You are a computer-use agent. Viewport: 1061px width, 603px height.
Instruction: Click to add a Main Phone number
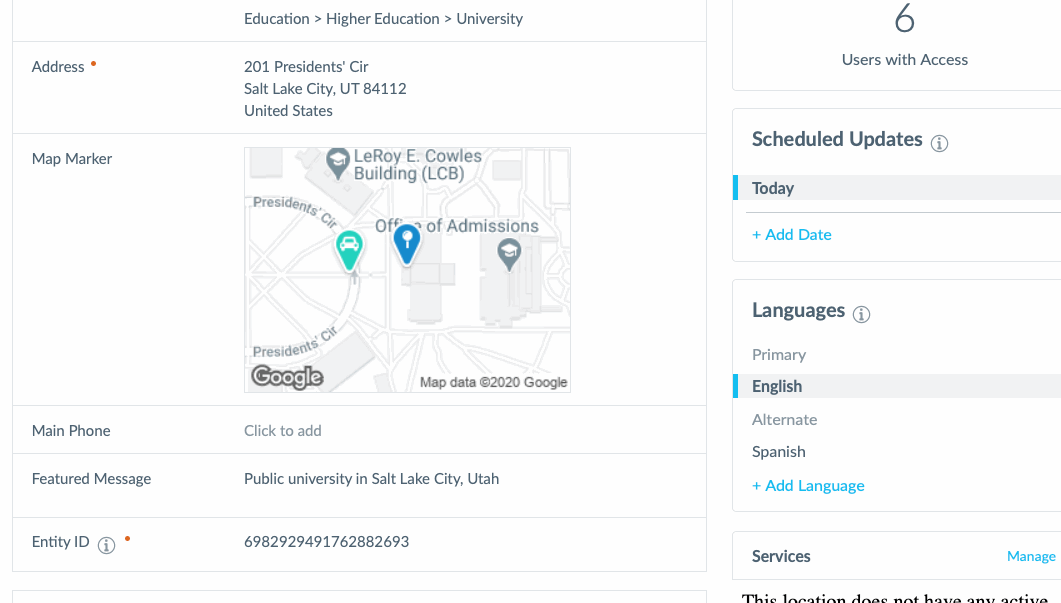tap(283, 431)
